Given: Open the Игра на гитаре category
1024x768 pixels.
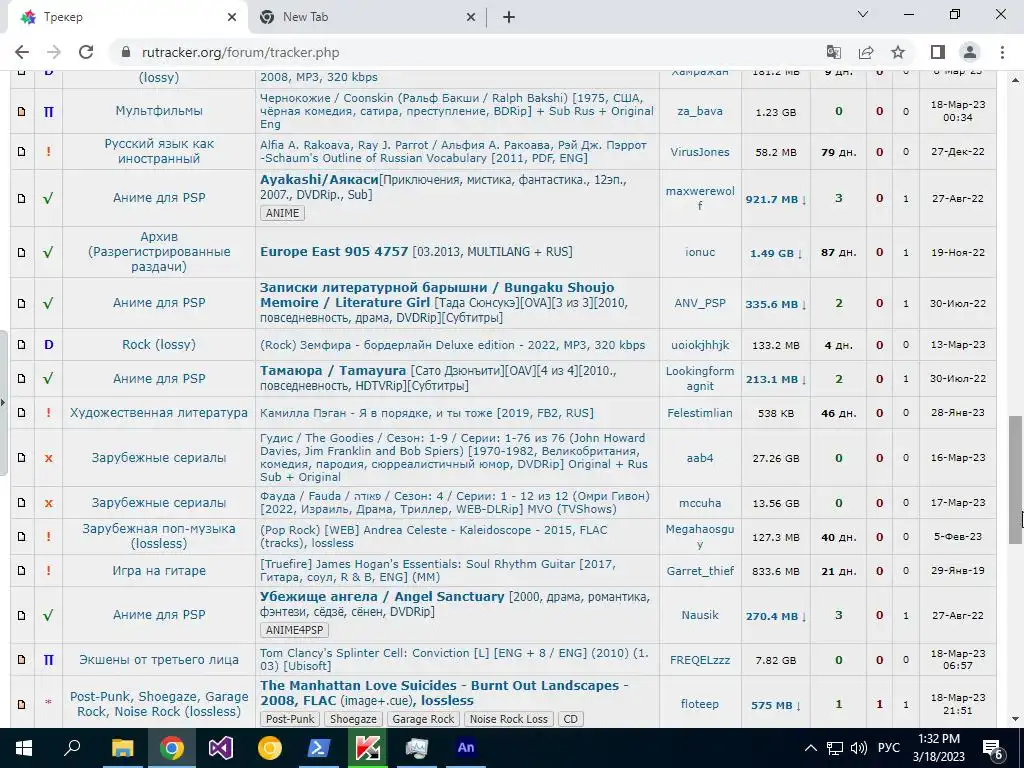Looking at the screenshot, I should pos(159,570).
